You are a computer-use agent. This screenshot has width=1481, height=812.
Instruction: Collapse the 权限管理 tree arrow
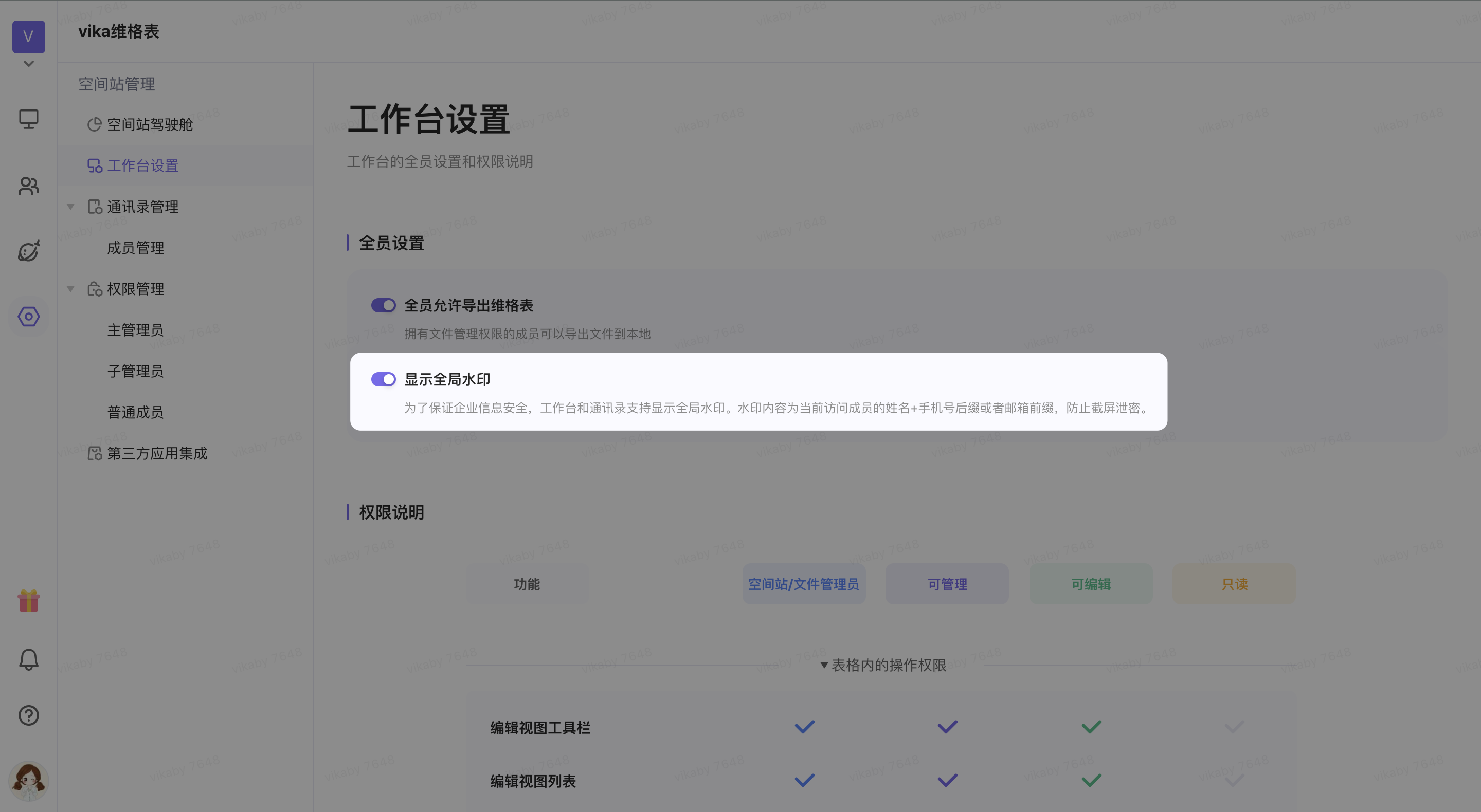pos(71,288)
